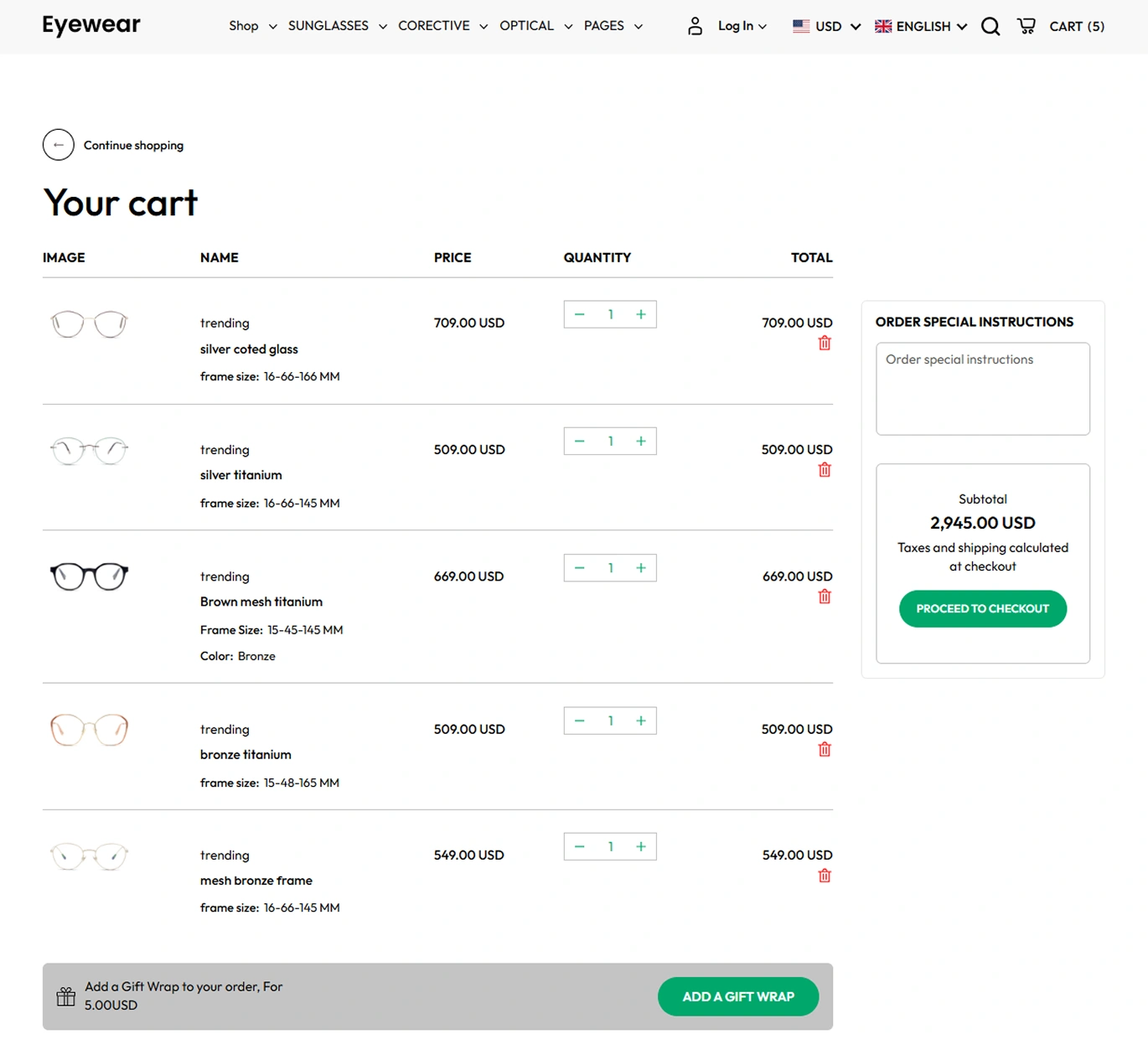The image size is (1148, 1039).
Task: Select quantity field of mesh bronze frame
Action: click(x=610, y=846)
